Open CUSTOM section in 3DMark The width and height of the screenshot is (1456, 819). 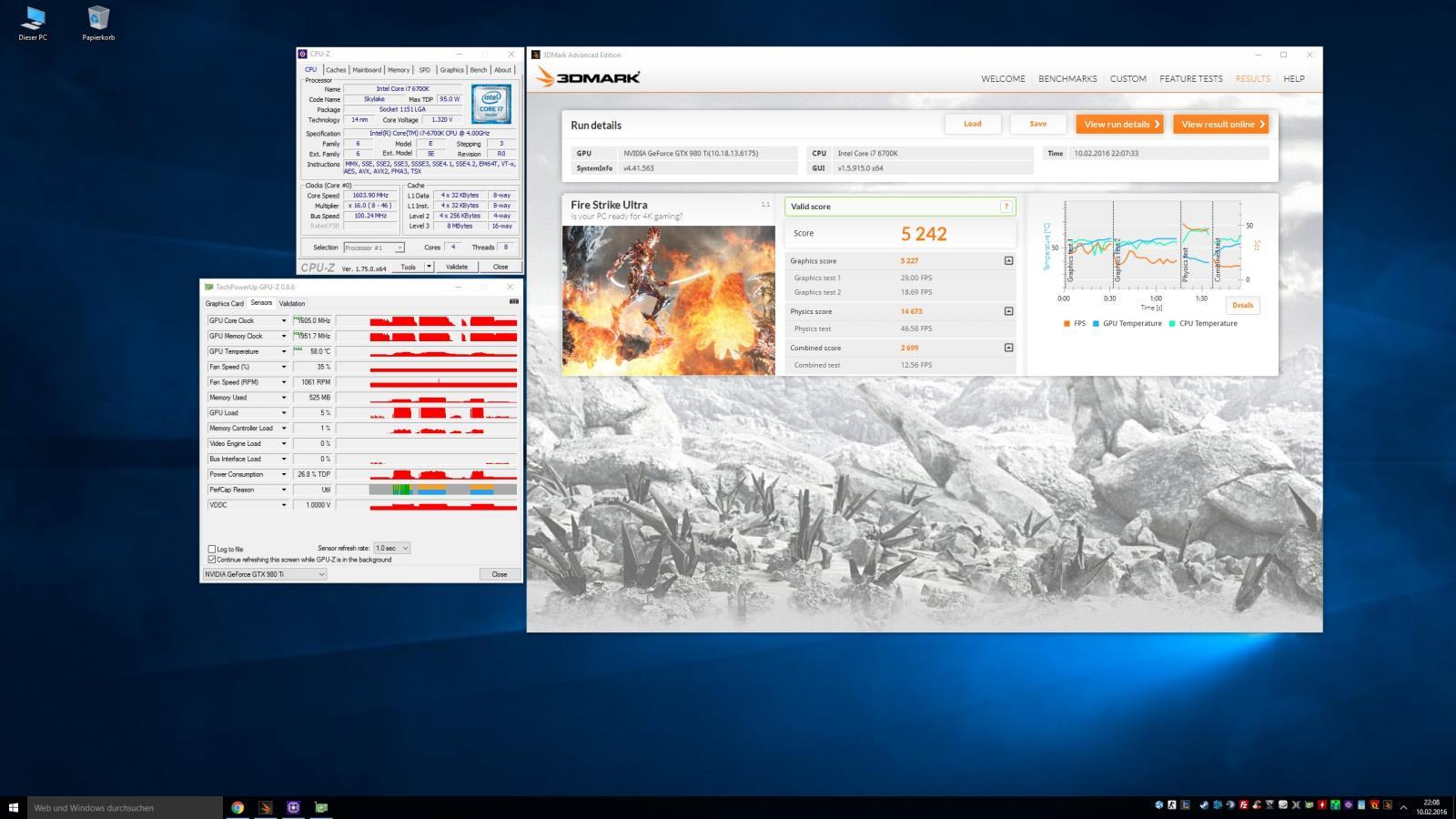coord(1127,79)
